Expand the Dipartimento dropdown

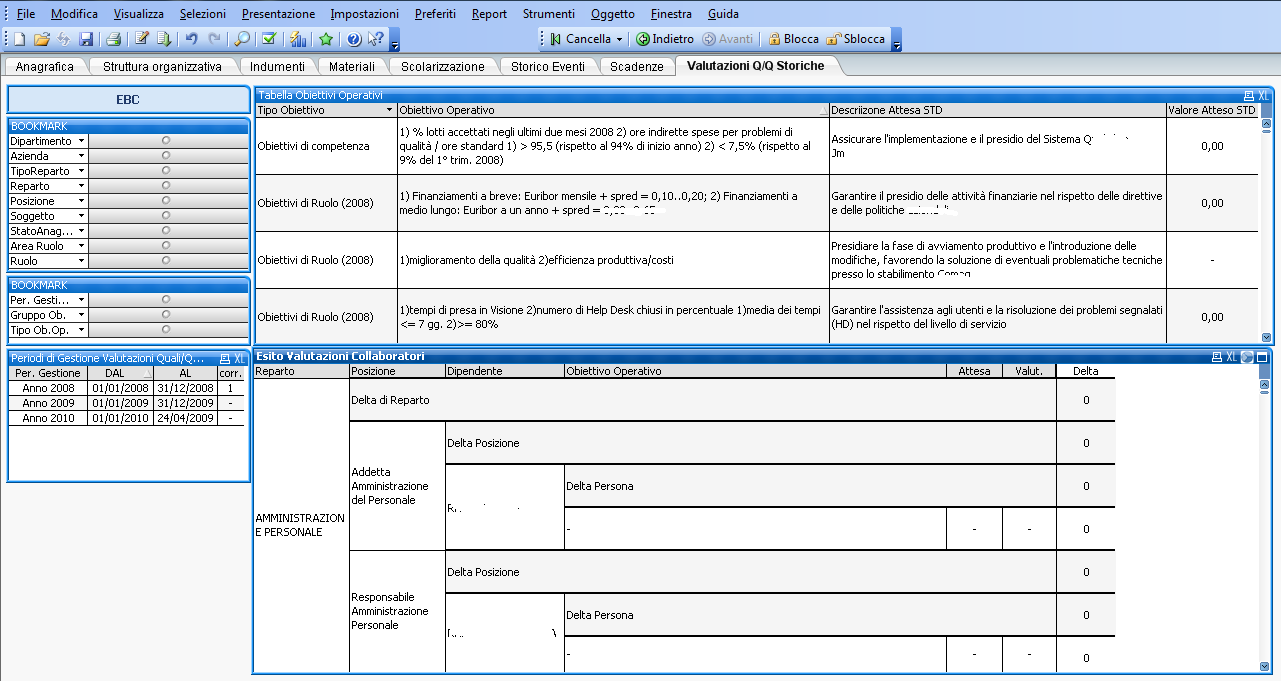coord(82,141)
